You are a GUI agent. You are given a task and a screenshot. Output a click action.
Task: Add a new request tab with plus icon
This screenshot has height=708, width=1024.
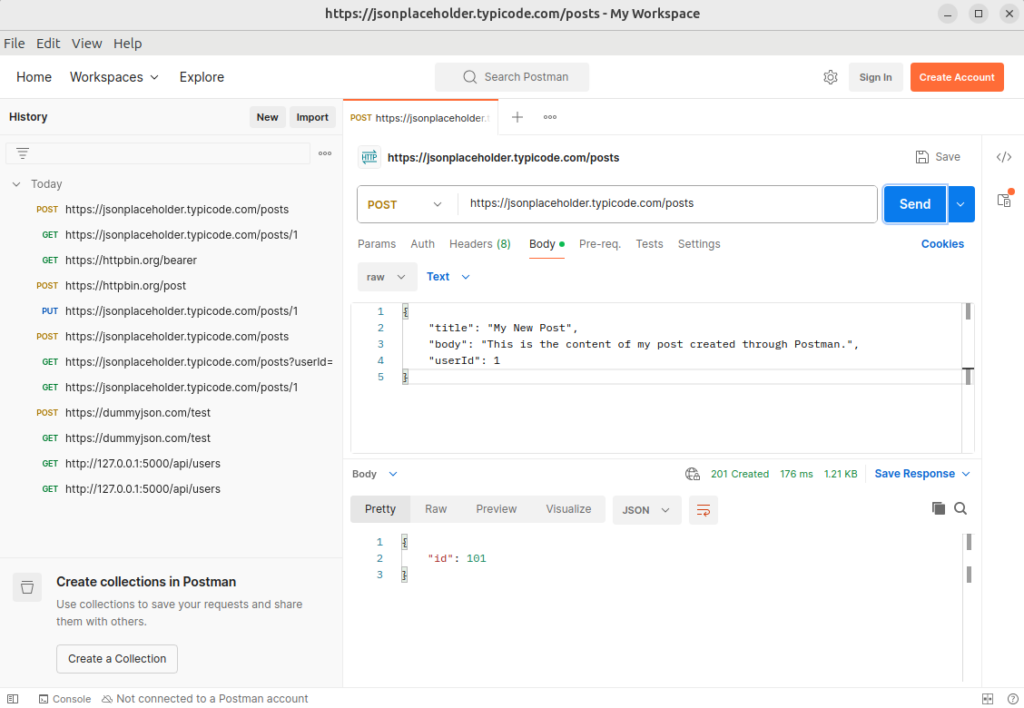(x=517, y=117)
